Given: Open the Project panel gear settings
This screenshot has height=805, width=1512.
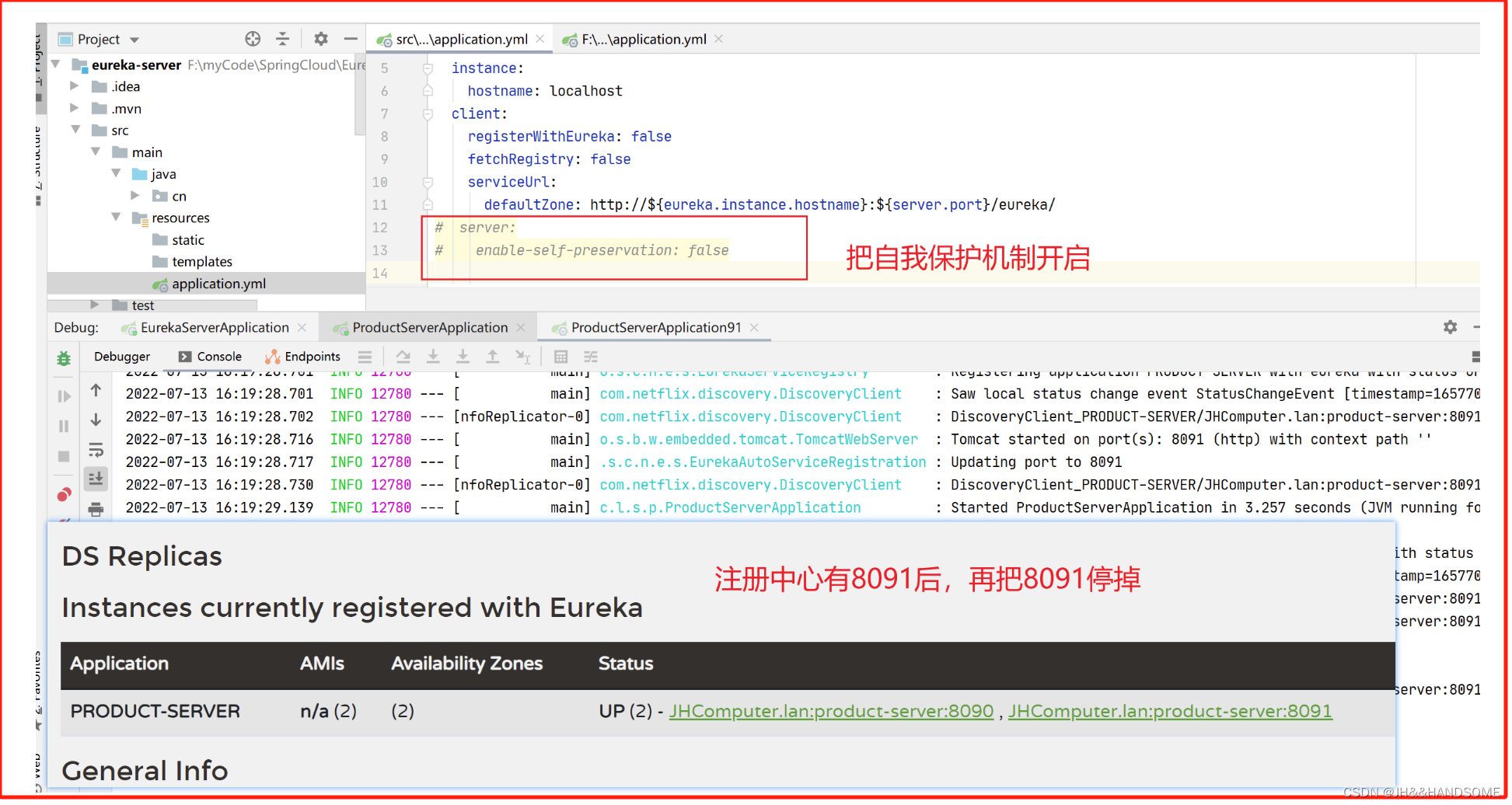Looking at the screenshot, I should 321,39.
